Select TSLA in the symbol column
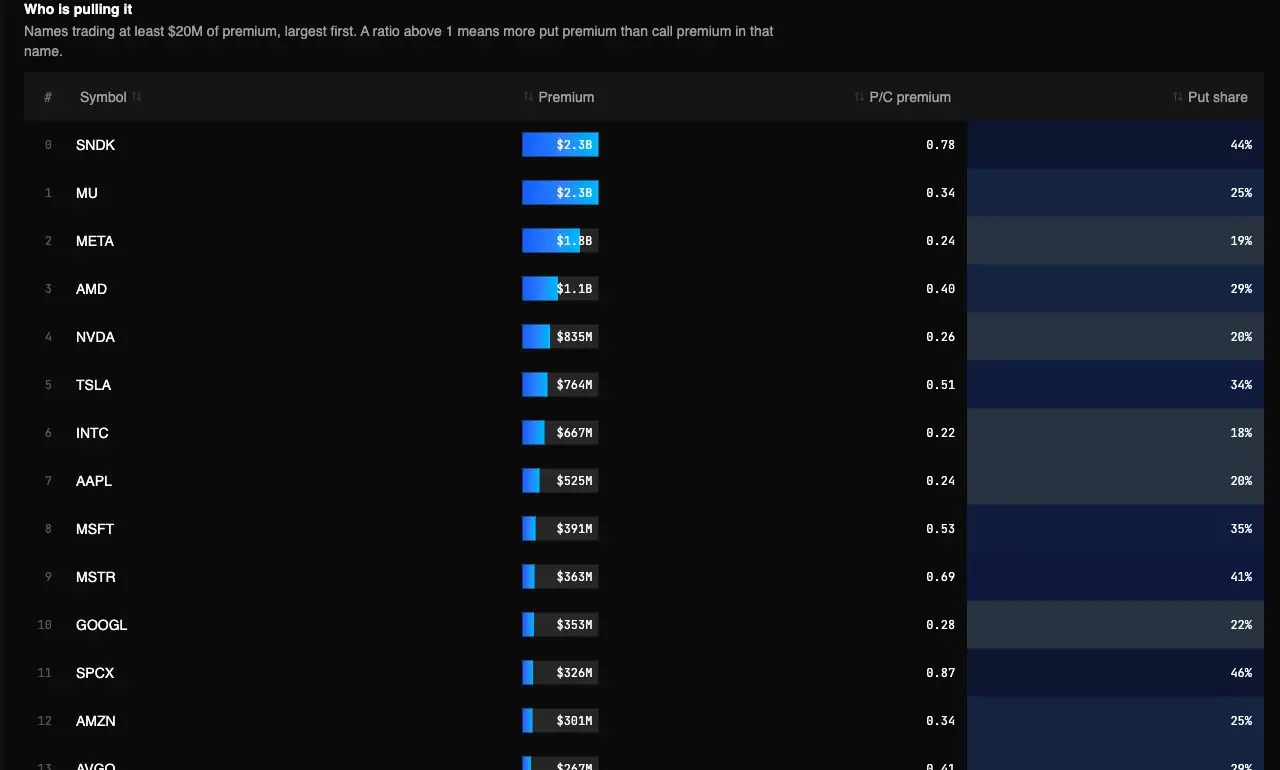 coord(94,385)
